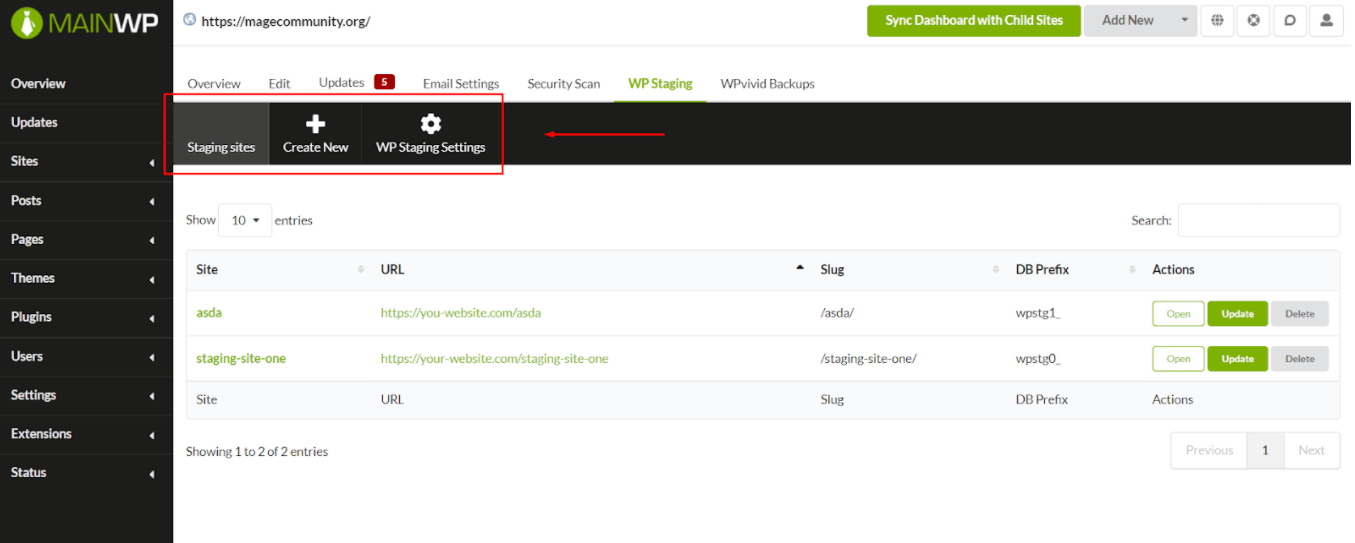Open the staging-site-one site
The image size is (1355, 543).
click(x=1178, y=358)
